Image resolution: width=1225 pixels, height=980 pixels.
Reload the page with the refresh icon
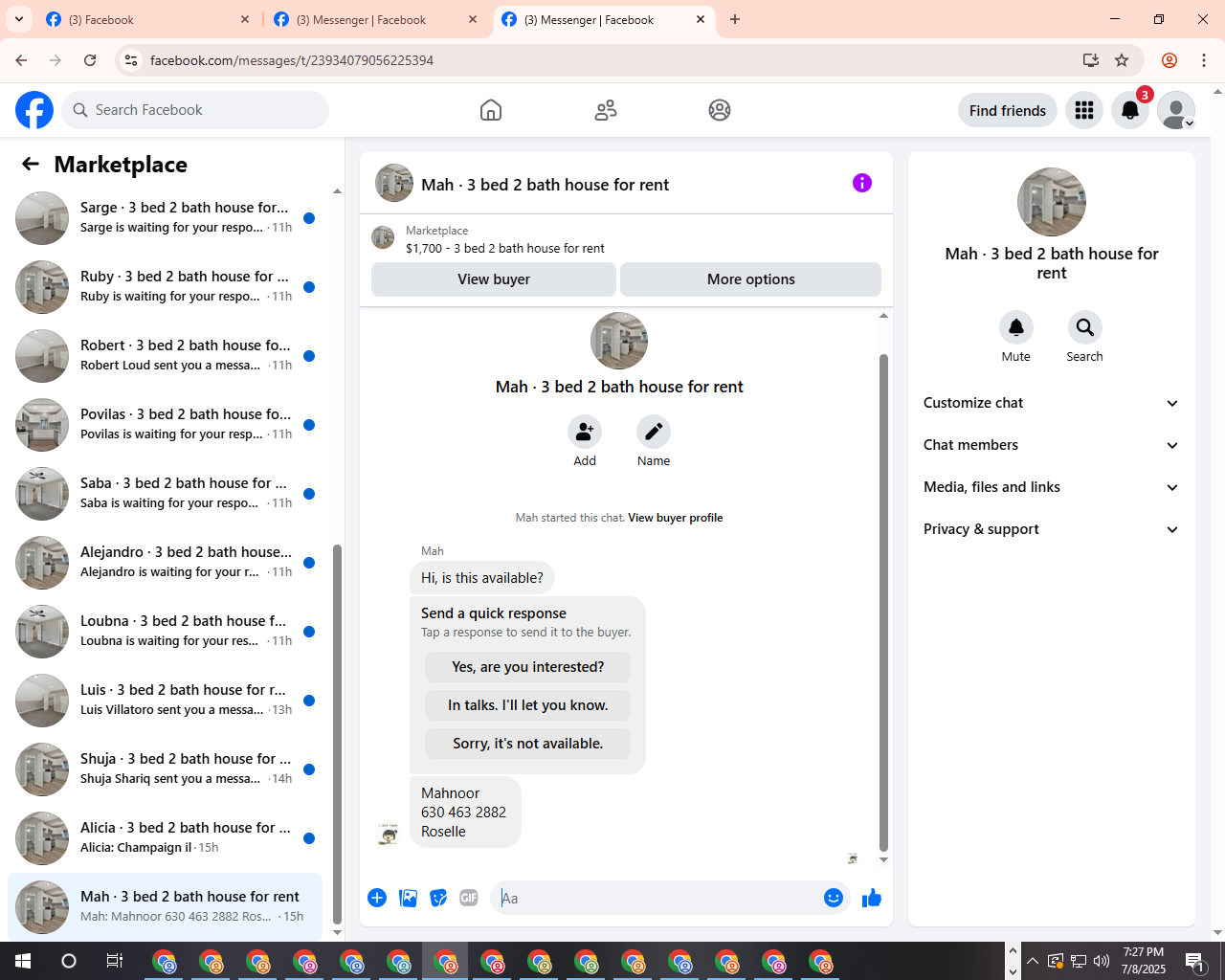tap(90, 60)
